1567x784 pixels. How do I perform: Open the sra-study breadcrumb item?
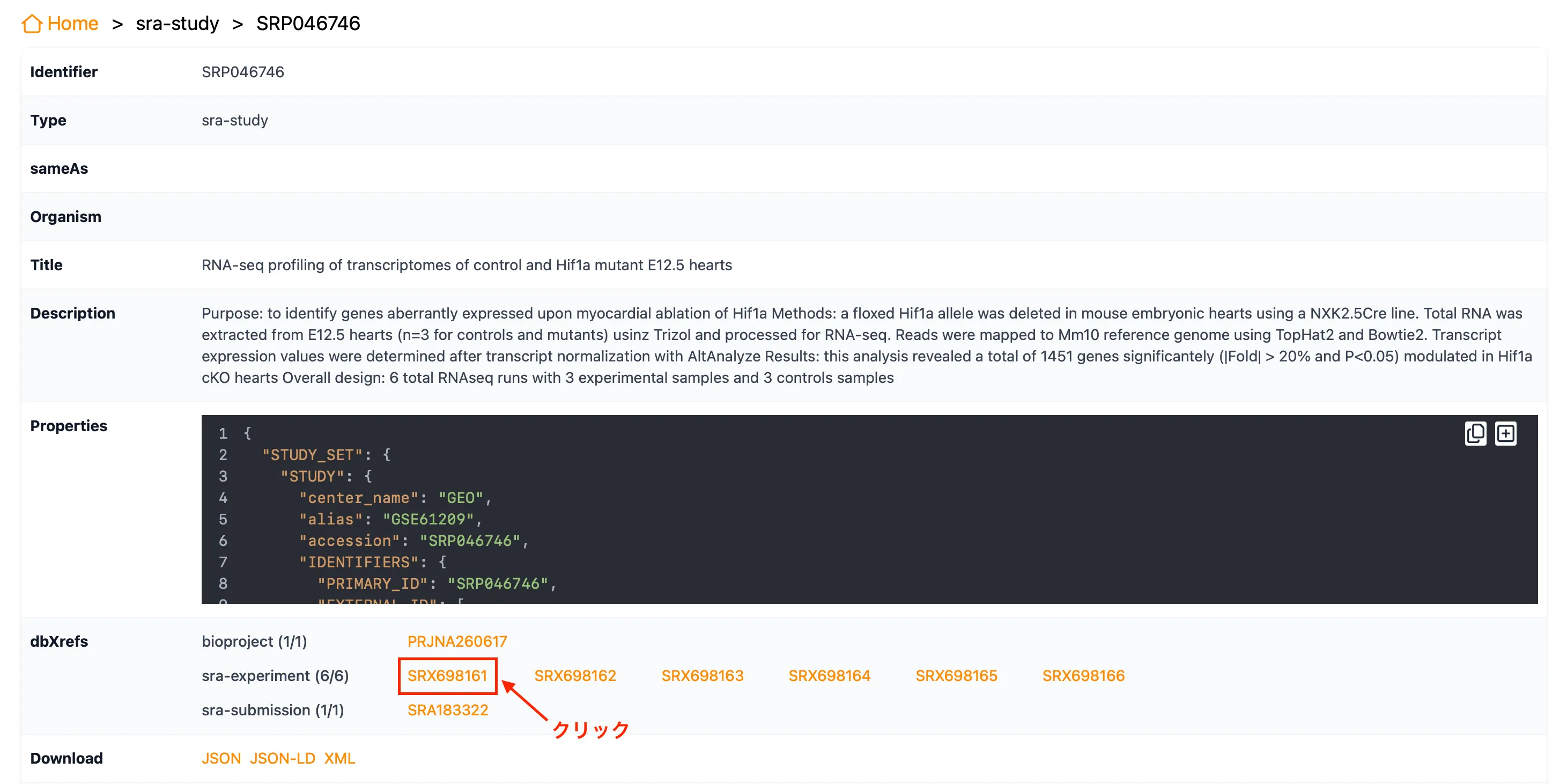(177, 24)
